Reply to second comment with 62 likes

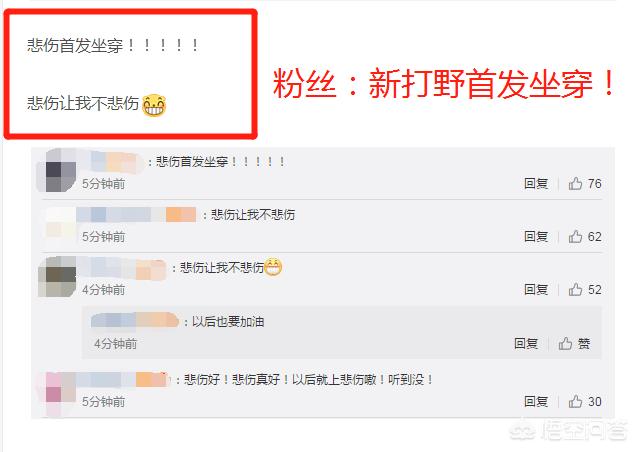(536, 237)
